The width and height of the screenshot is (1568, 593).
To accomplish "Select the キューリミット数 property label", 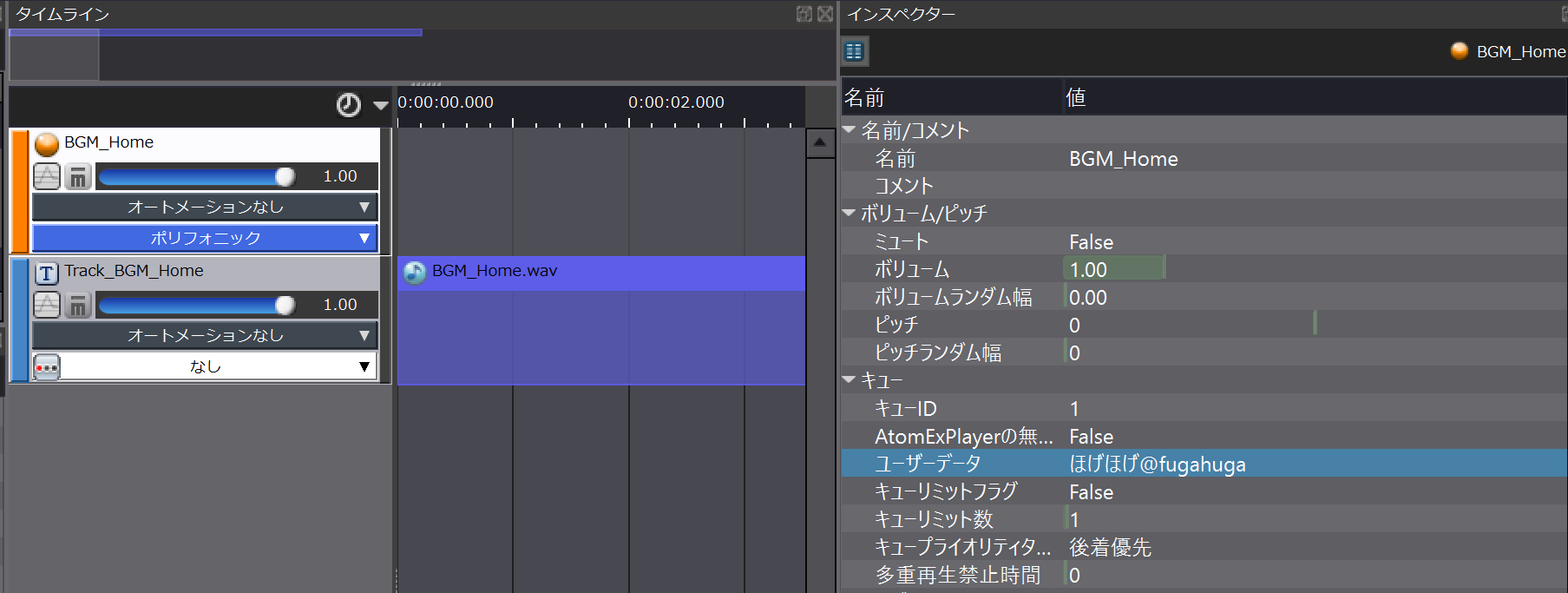I will (934, 520).
